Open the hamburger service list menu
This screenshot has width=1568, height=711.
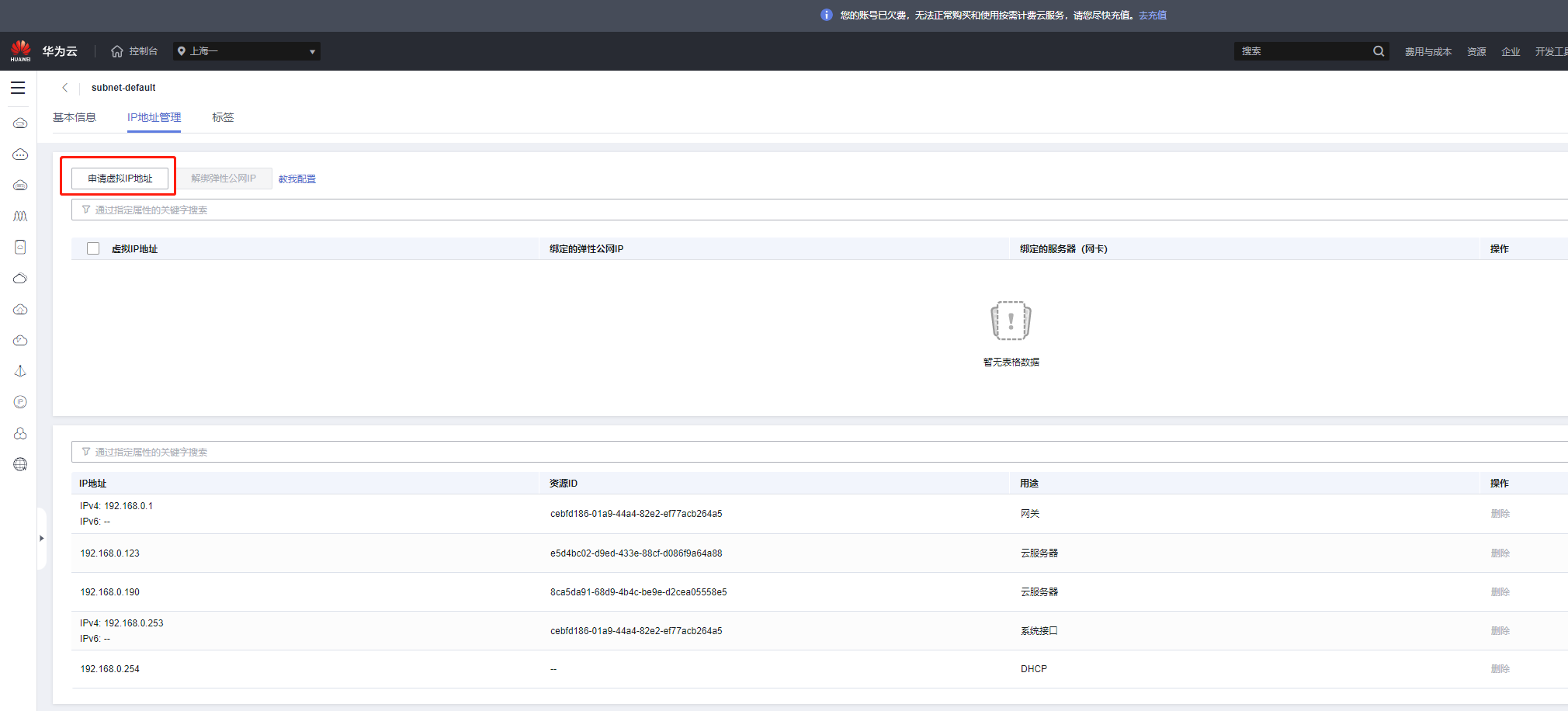(18, 88)
